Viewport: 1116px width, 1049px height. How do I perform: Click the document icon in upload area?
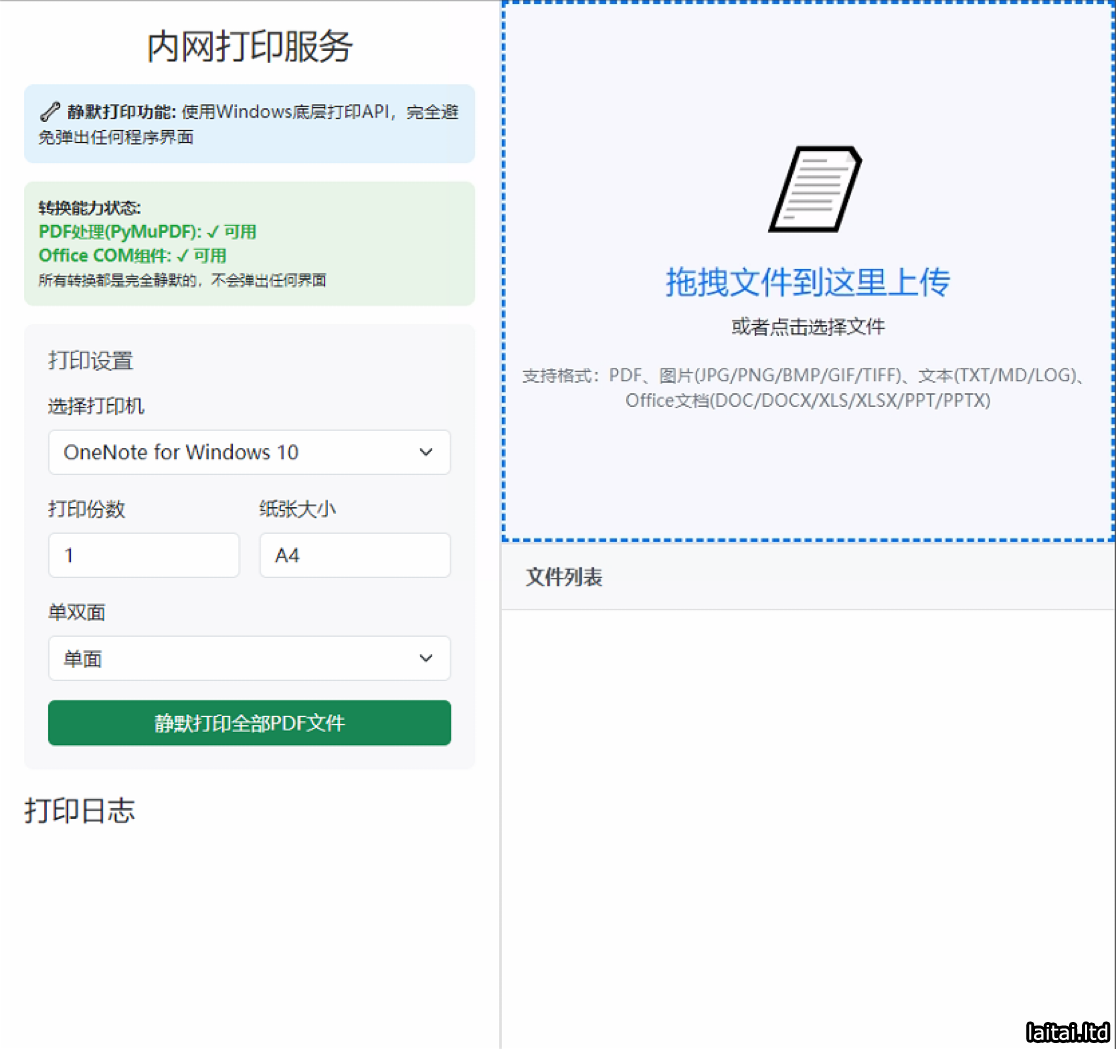(x=813, y=190)
